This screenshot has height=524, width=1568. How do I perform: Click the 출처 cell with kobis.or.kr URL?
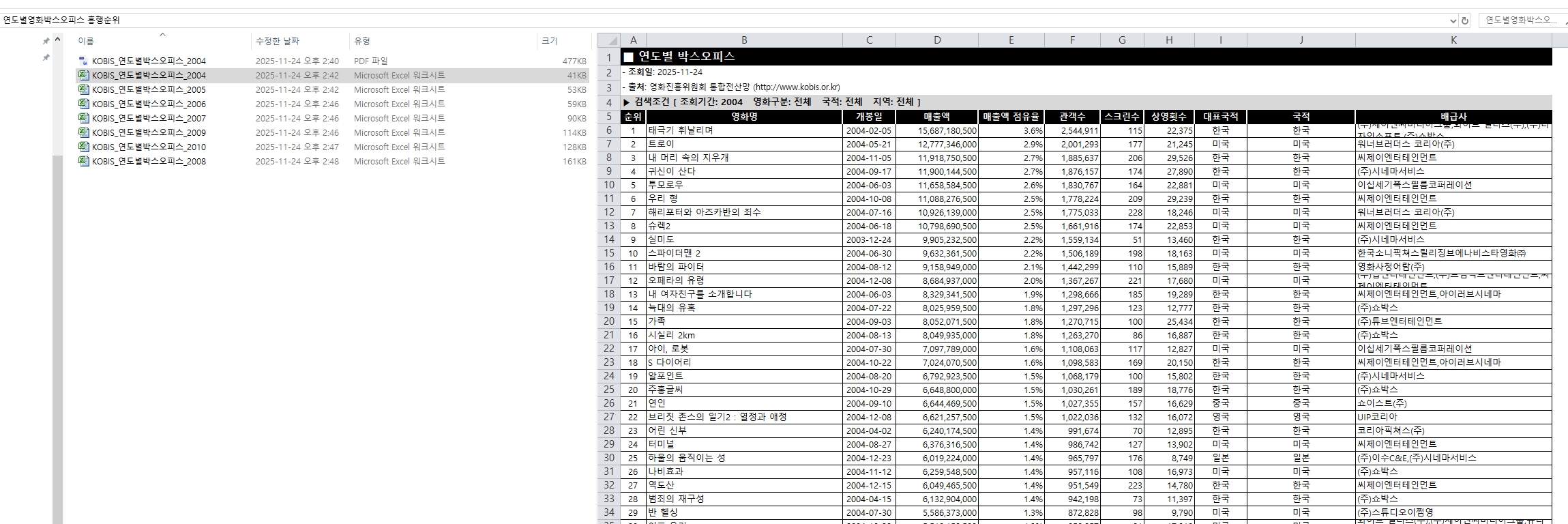[730, 87]
